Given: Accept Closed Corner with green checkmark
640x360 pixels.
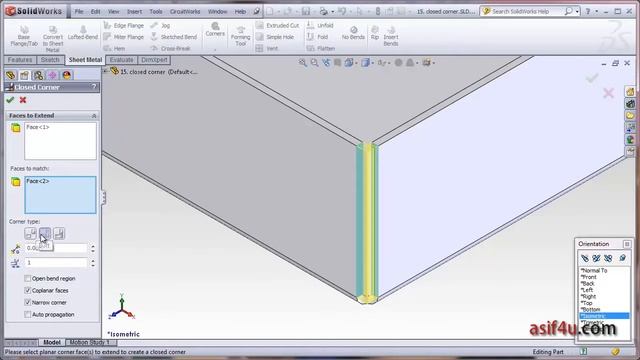Looking at the screenshot, I should 10,100.
